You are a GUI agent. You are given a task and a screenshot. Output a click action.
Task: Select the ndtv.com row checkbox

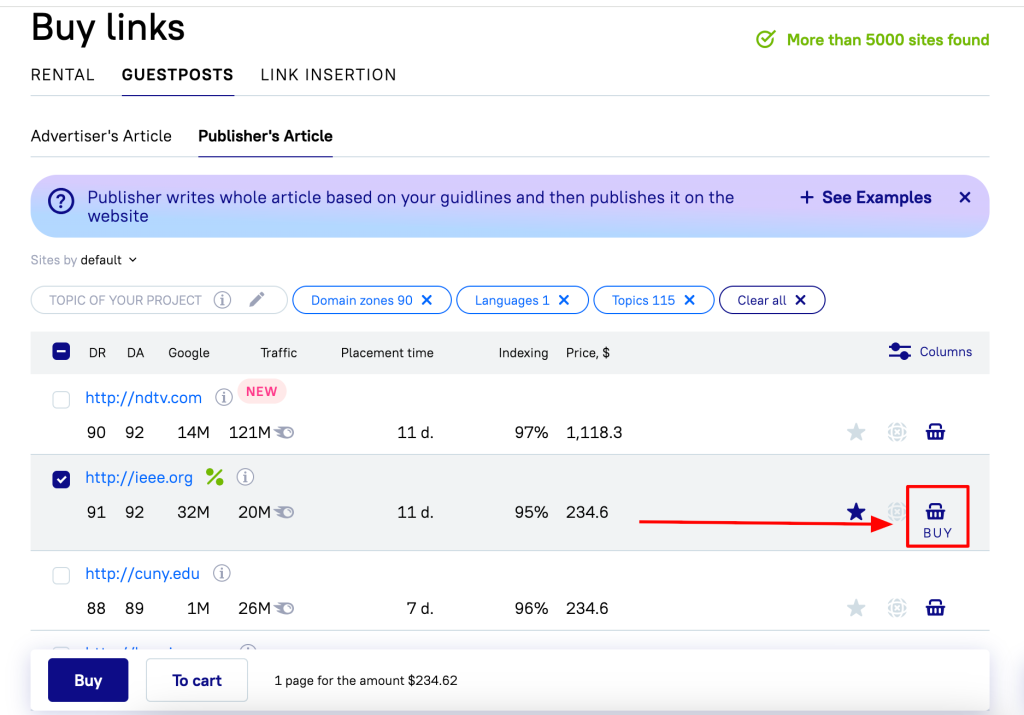pyautogui.click(x=61, y=400)
